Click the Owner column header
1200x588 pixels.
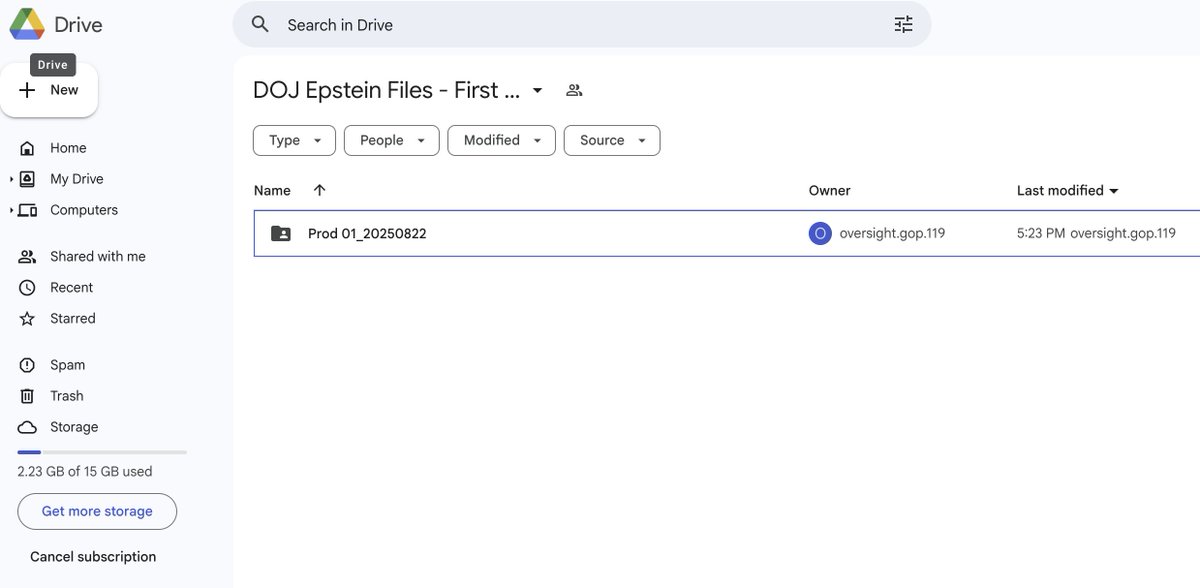(x=830, y=190)
